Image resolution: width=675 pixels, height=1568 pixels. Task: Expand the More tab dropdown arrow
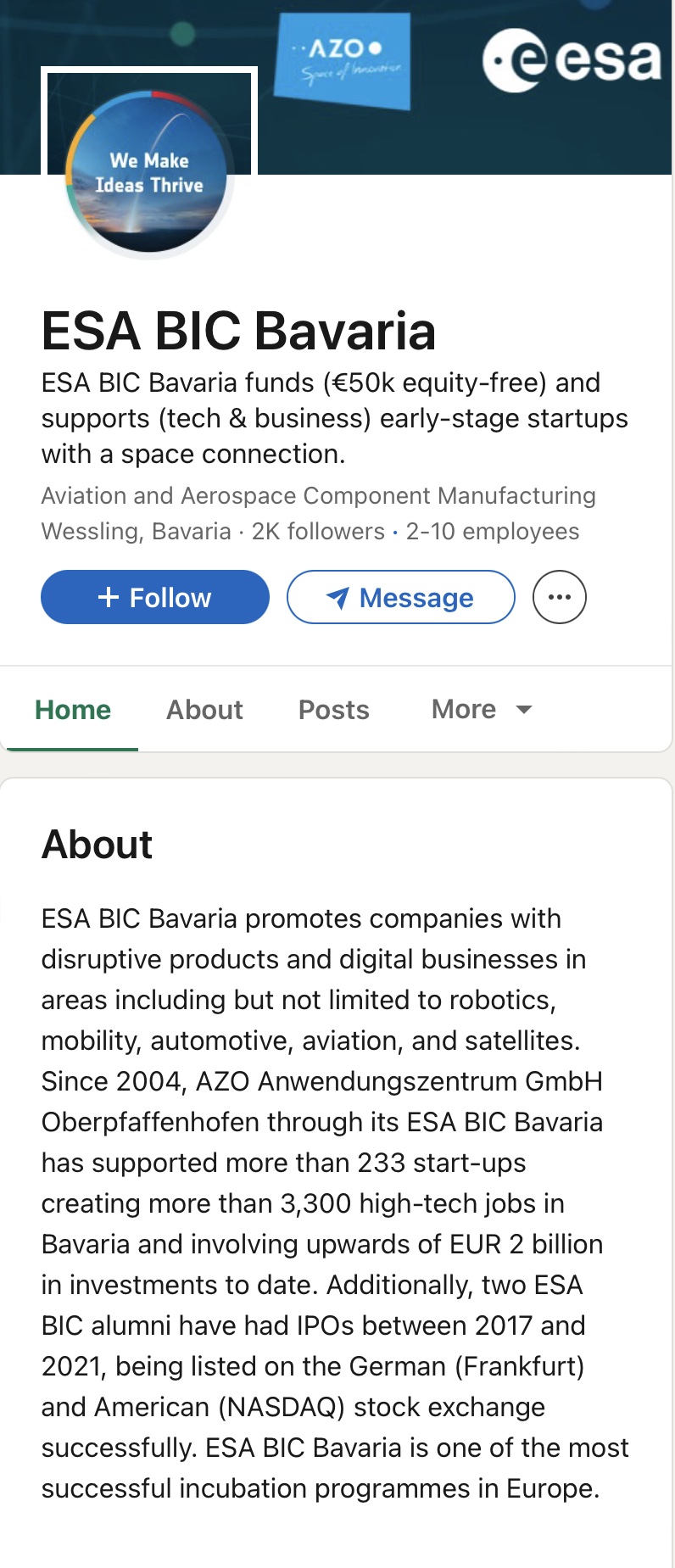pyautogui.click(x=524, y=709)
